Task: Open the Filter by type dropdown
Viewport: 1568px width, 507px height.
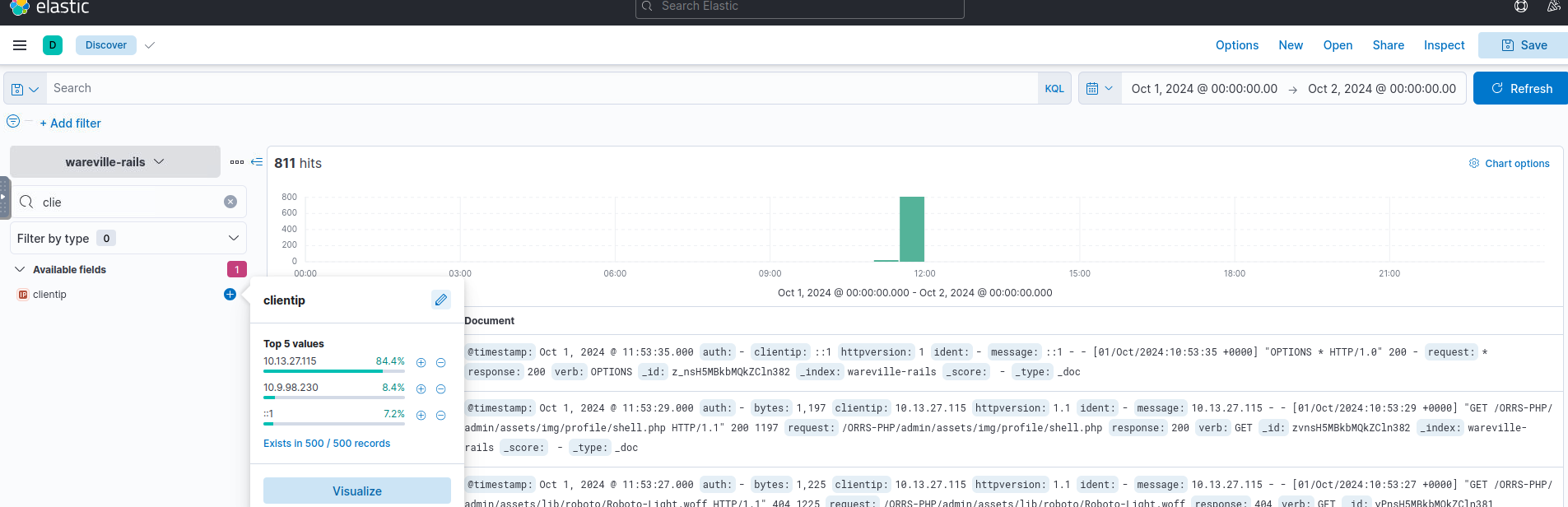Action: [128, 239]
